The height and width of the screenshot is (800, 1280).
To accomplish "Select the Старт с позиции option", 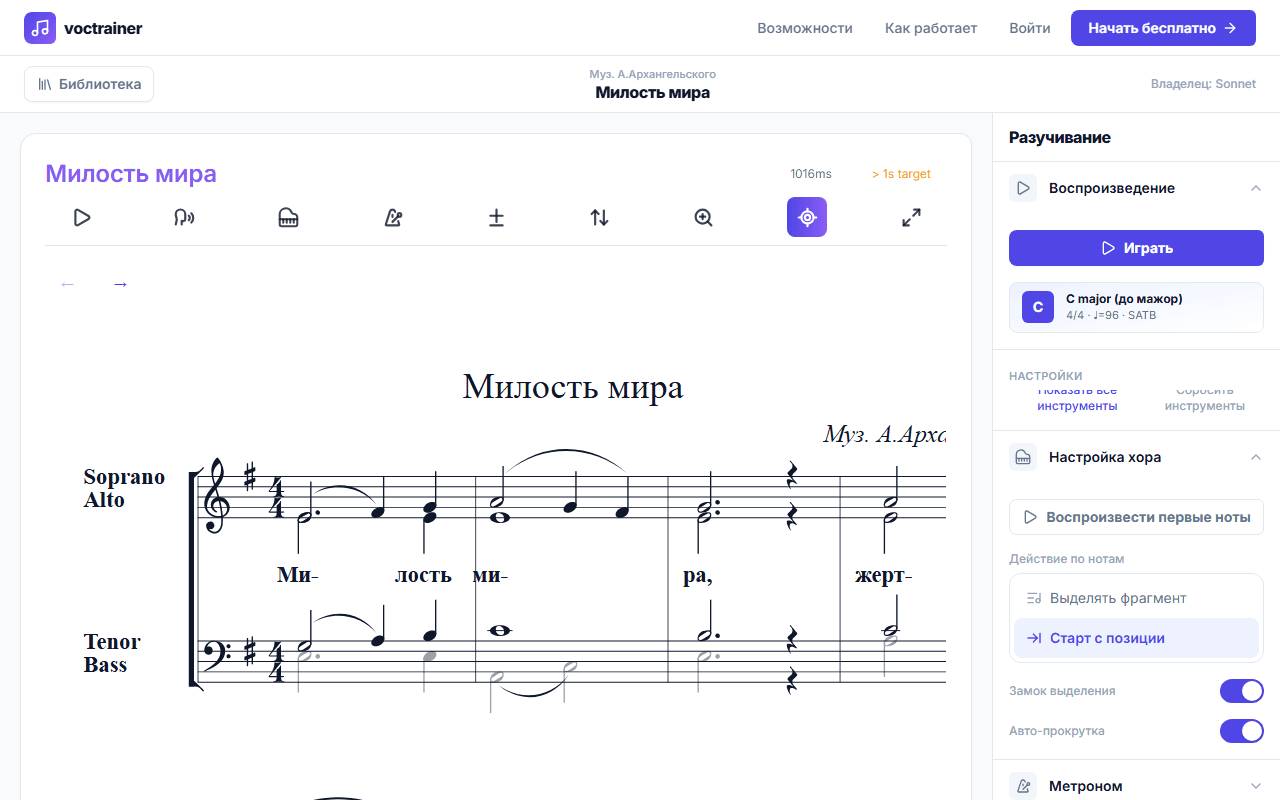I will pos(1136,638).
